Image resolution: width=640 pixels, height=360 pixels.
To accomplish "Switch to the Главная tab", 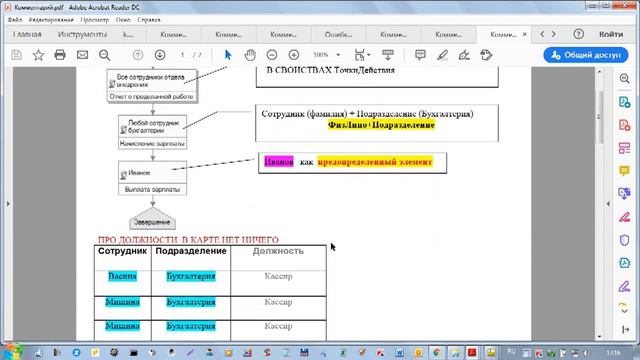I will coord(27,34).
